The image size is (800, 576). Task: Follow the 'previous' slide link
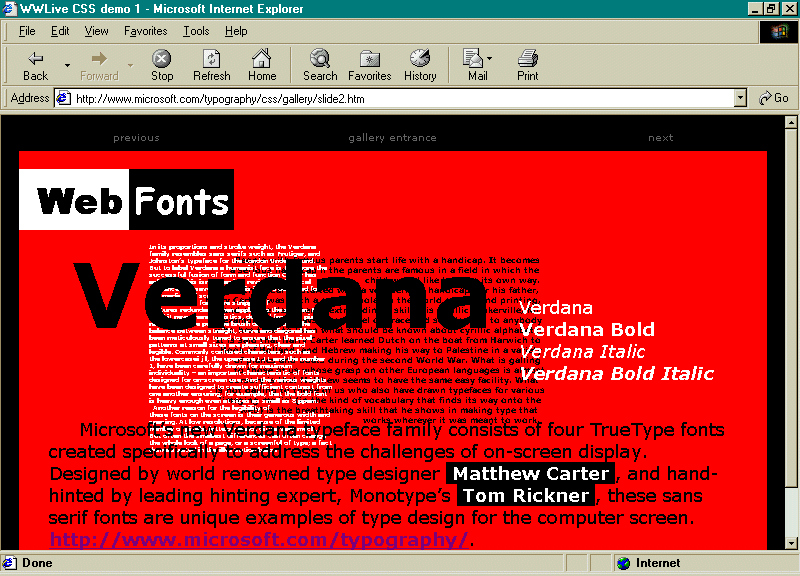136,138
